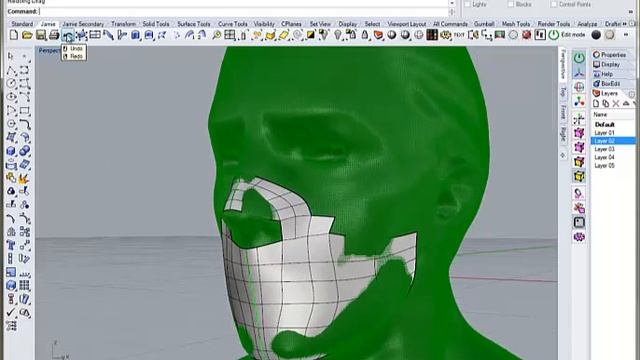
Task: Delete layer with the X icon
Action: coord(616,104)
